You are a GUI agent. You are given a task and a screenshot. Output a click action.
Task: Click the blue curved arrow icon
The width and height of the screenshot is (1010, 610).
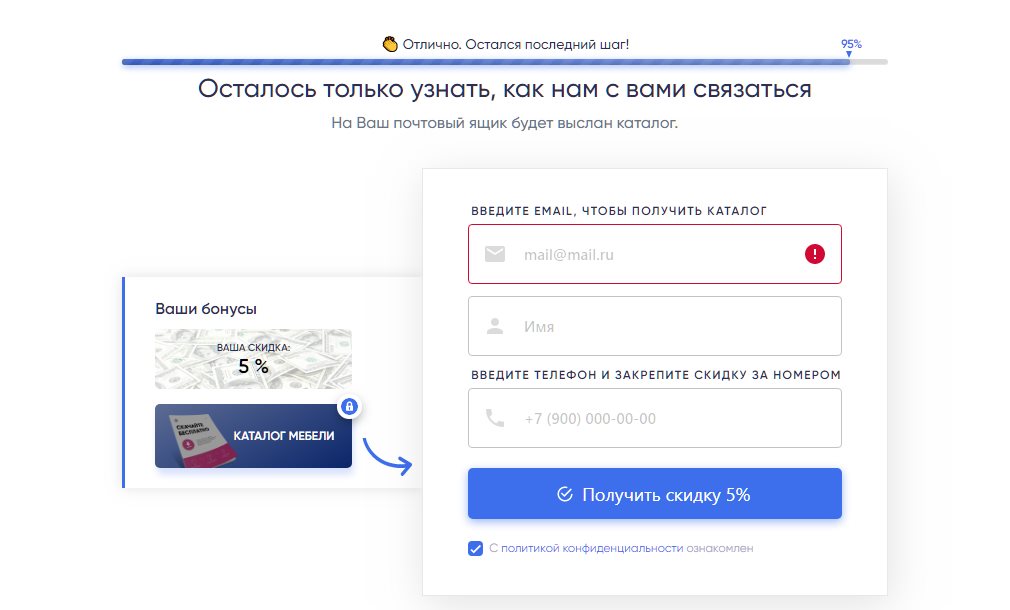(387, 455)
